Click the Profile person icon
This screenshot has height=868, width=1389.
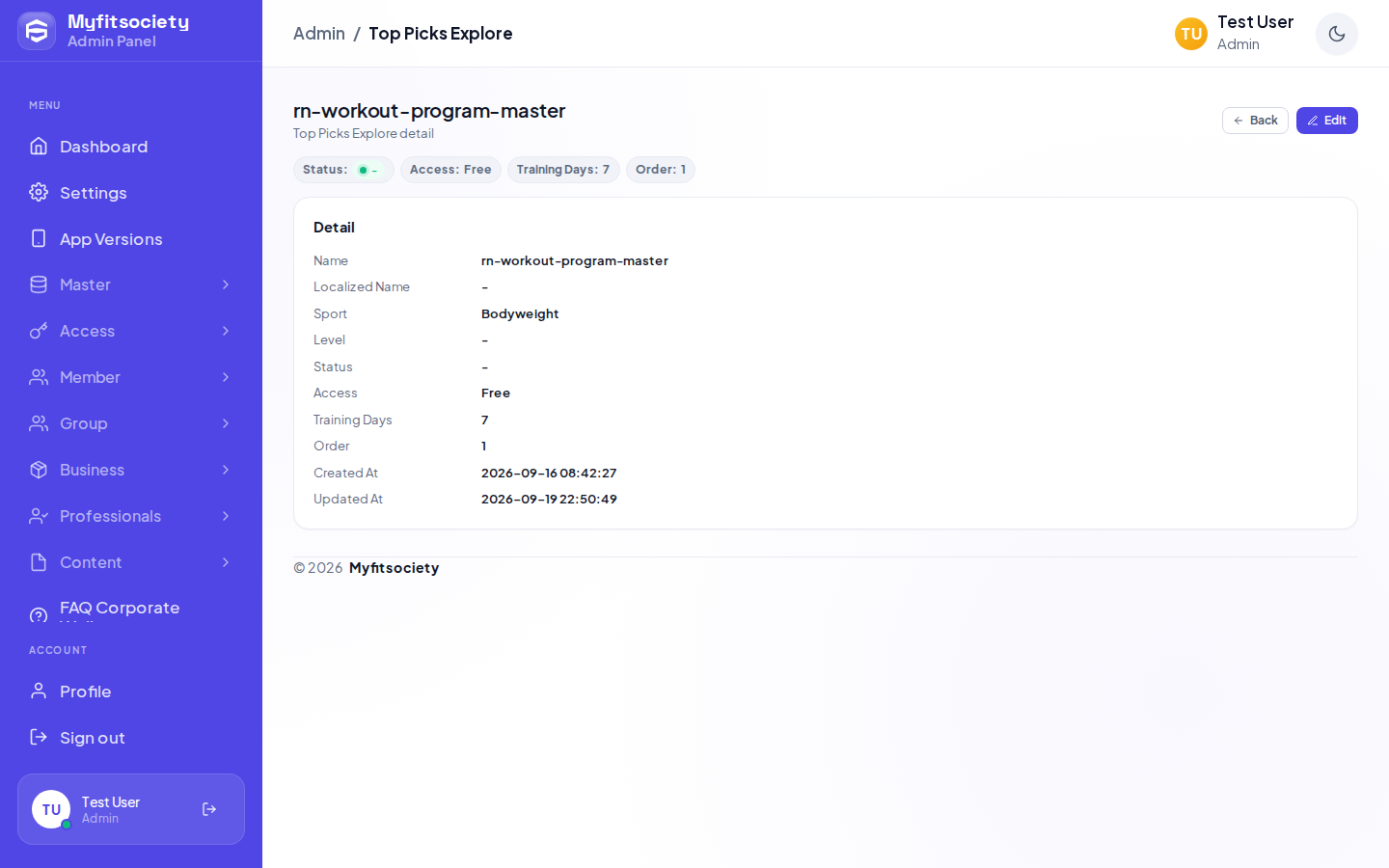coord(39,691)
